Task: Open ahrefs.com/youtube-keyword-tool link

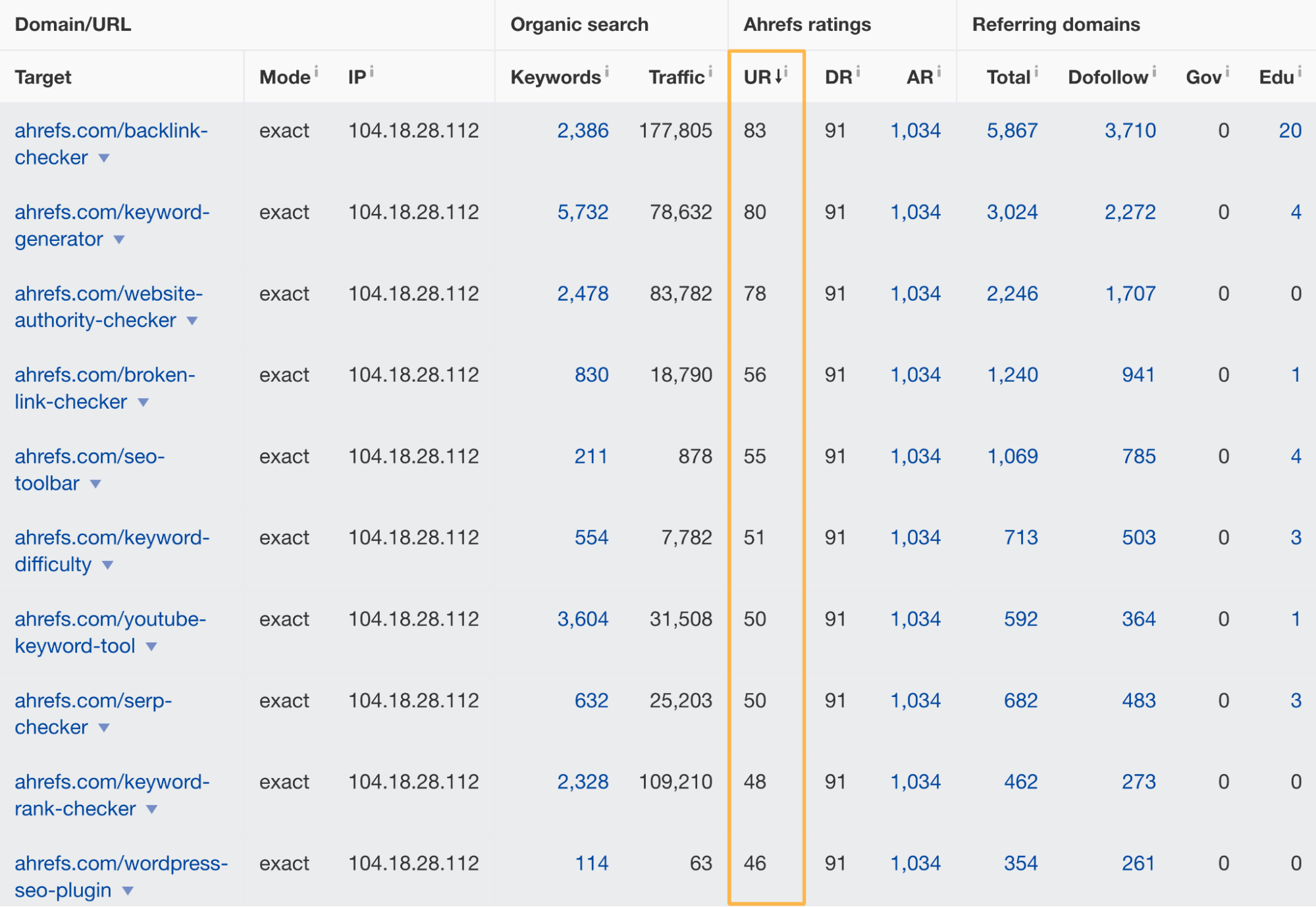Action: (110, 633)
